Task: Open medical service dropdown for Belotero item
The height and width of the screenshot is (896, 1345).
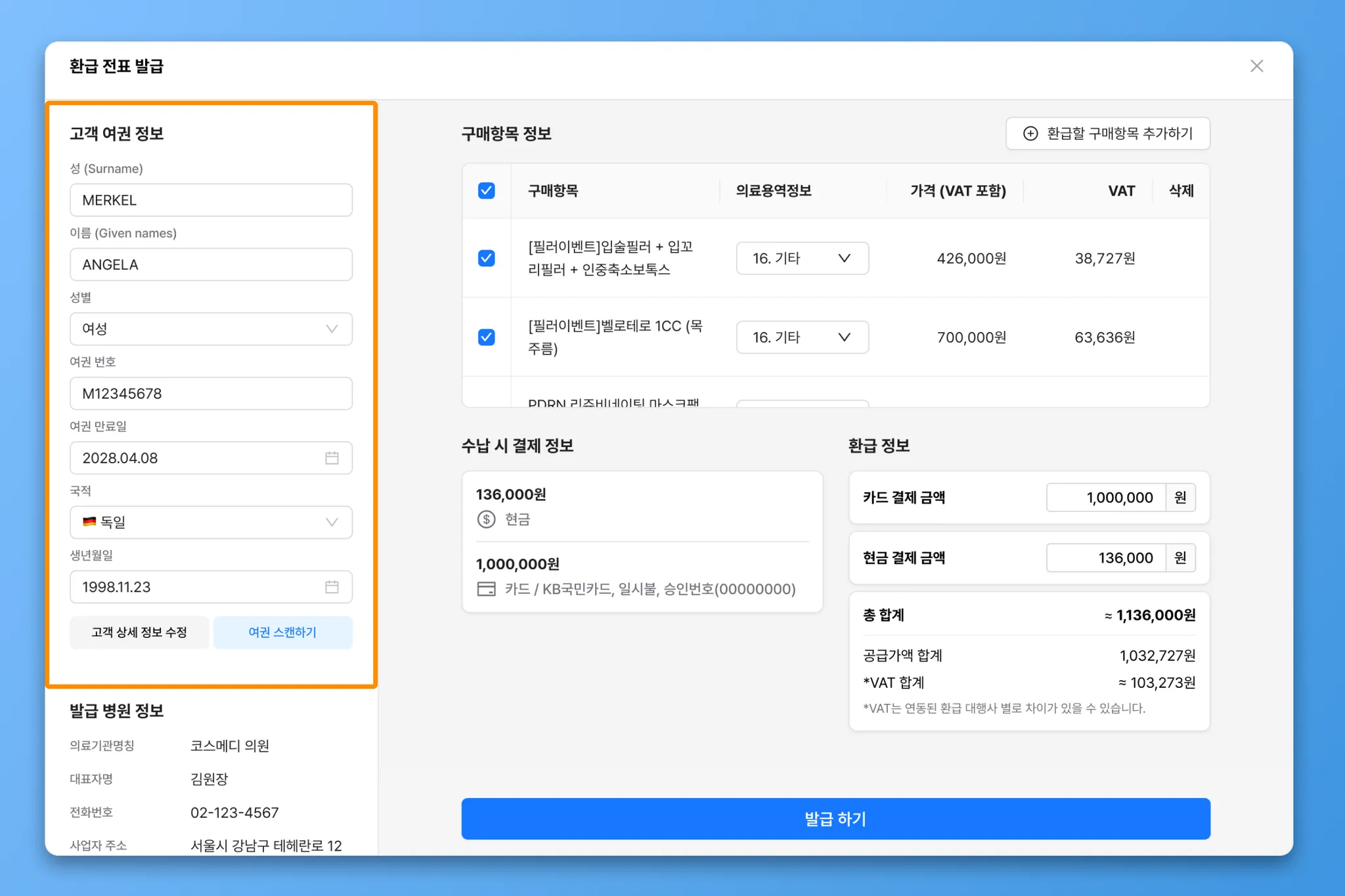Action: 802,337
